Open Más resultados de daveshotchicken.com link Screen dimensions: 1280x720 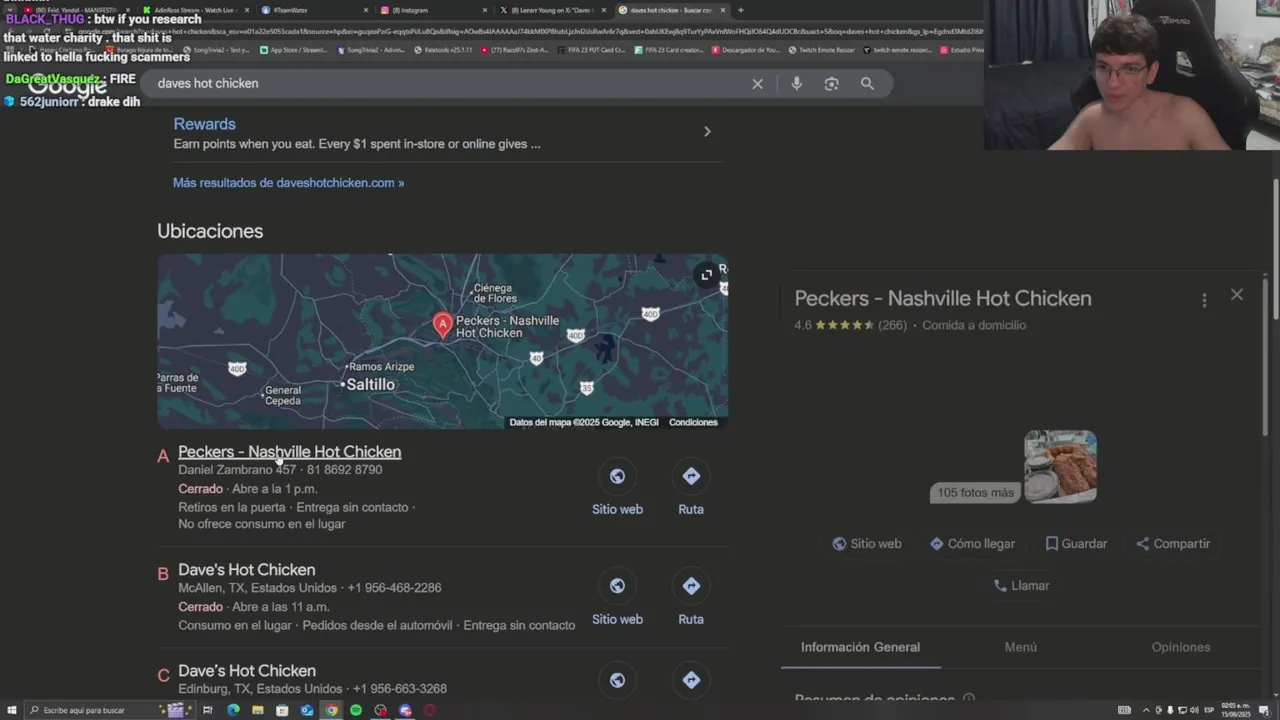point(288,183)
